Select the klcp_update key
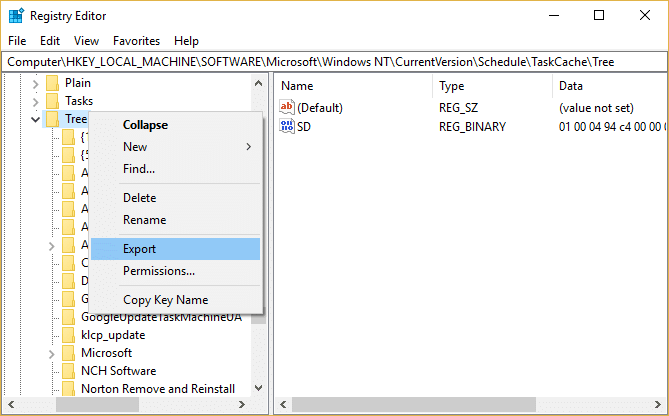This screenshot has height=416, width=669. 112,335
